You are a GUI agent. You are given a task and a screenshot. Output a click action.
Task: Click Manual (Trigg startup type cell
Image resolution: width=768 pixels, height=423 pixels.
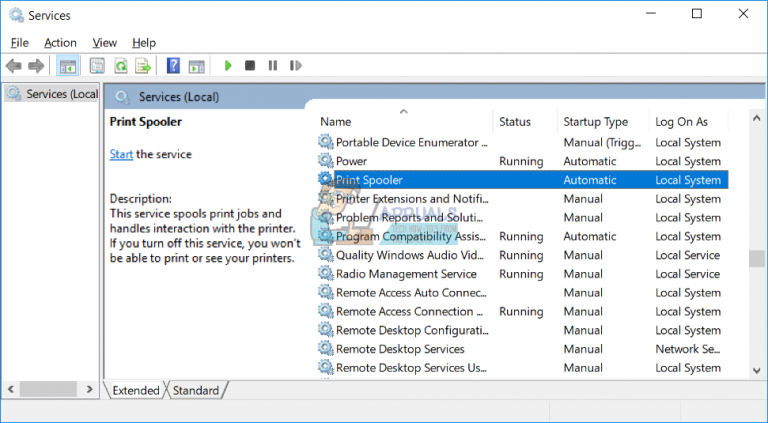pyautogui.click(x=602, y=142)
